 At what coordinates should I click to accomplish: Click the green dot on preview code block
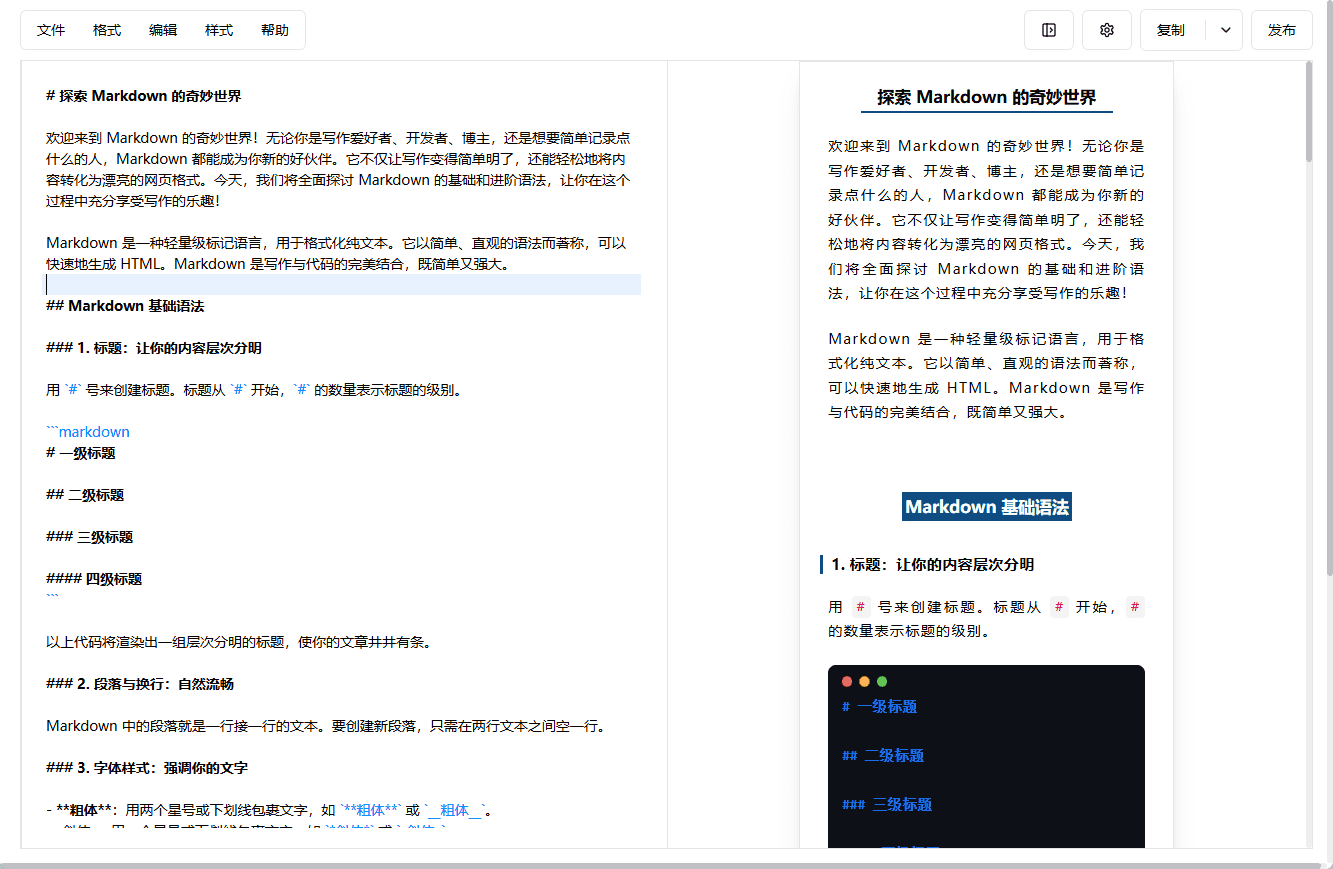[882, 682]
